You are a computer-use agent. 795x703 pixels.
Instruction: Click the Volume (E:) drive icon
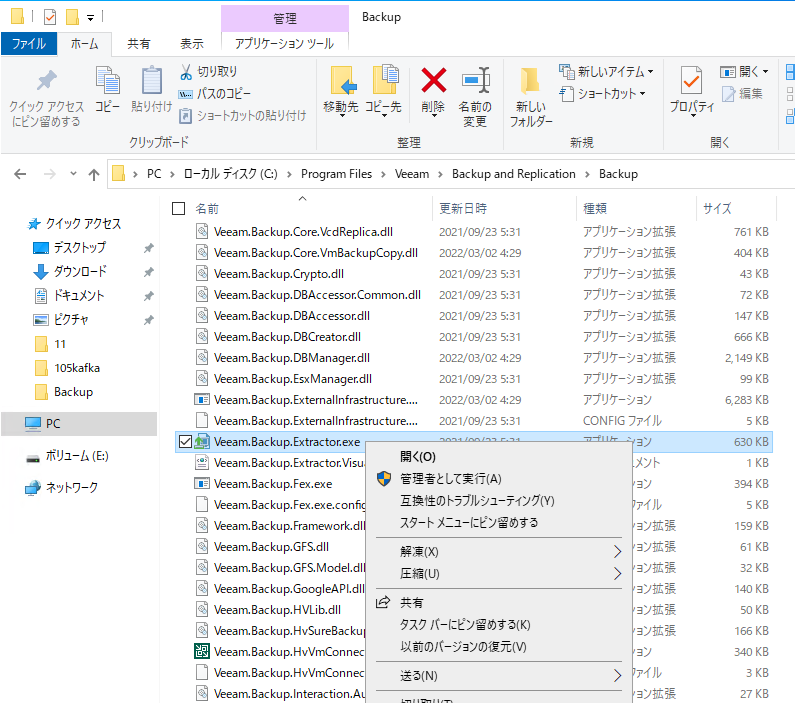click(x=33, y=458)
